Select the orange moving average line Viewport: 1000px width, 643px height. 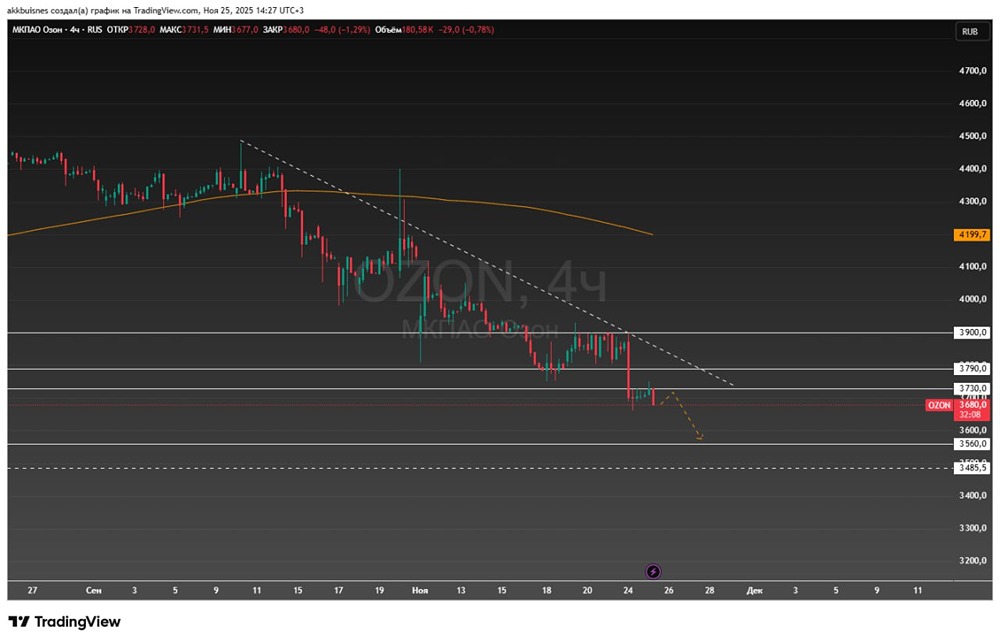click(446, 200)
